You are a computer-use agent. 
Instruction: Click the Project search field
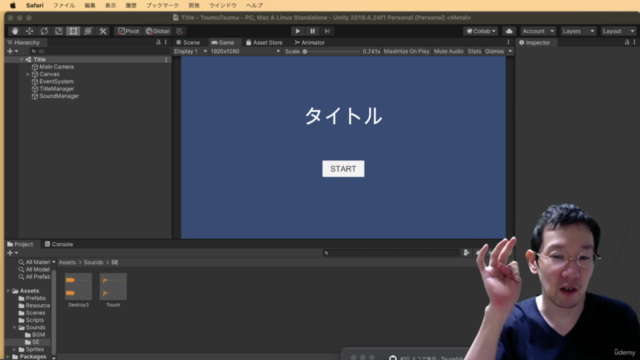click(391, 253)
